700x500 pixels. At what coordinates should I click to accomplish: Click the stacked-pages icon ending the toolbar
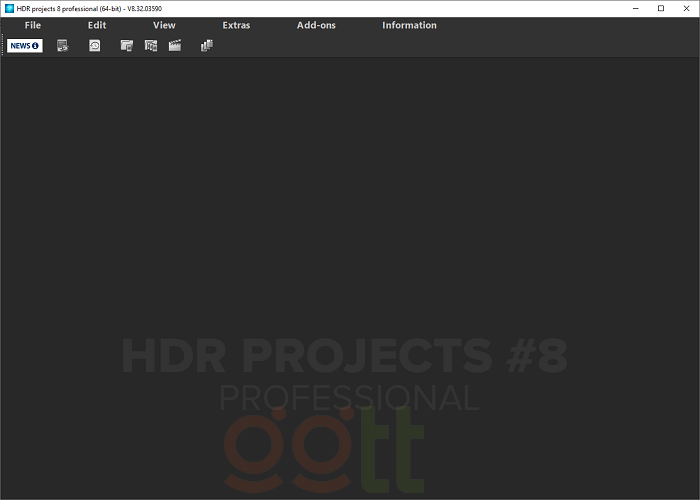click(207, 45)
